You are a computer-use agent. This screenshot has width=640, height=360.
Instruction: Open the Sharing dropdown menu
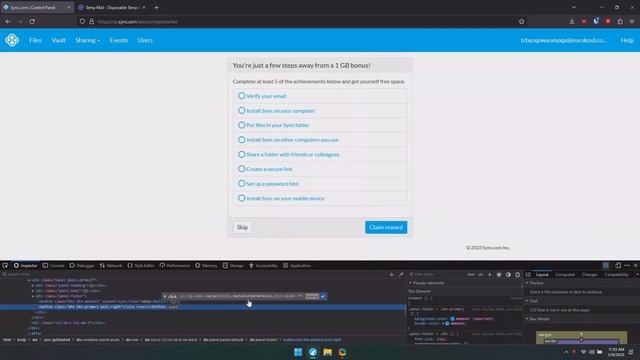87,40
